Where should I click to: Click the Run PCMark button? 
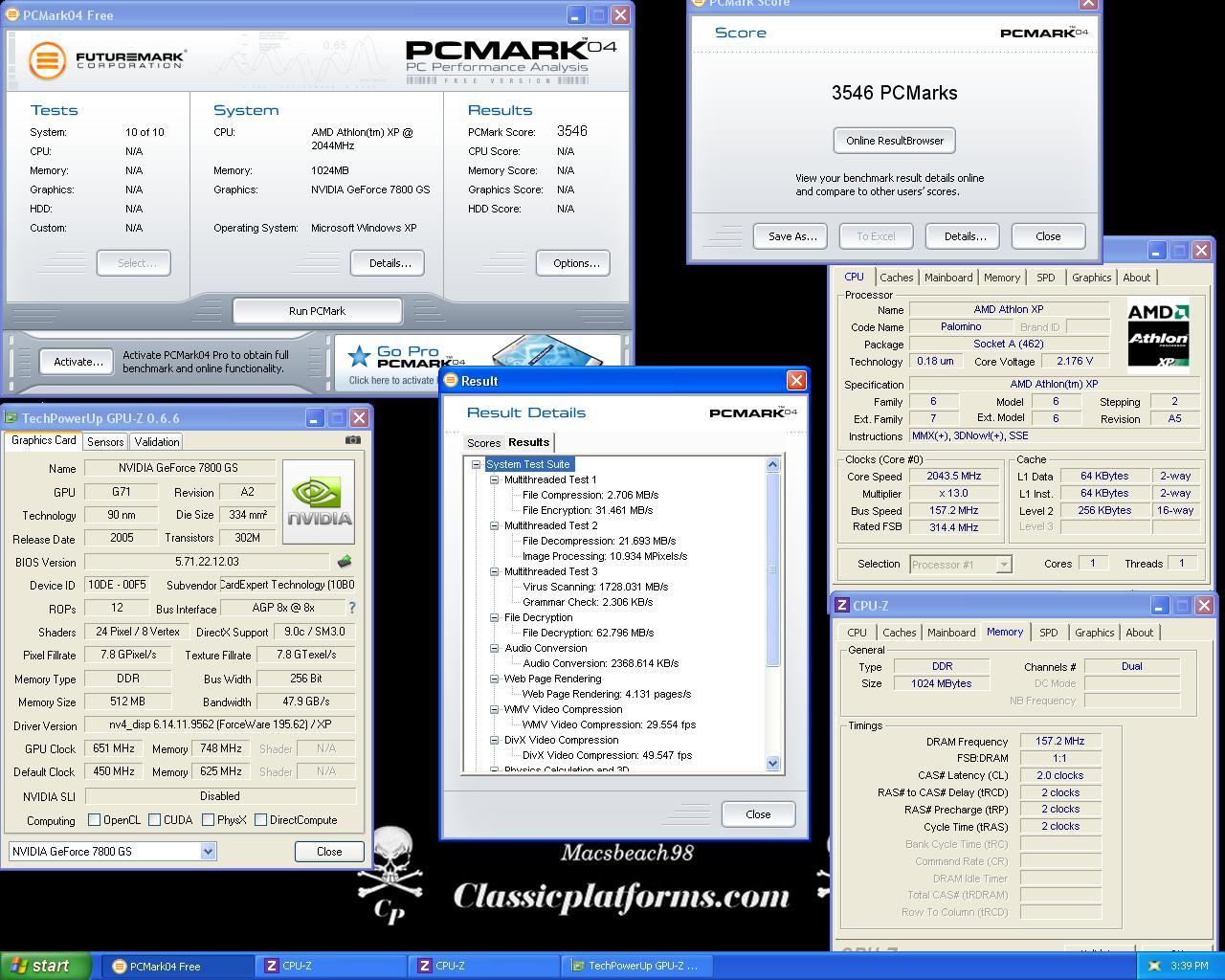pos(318,311)
